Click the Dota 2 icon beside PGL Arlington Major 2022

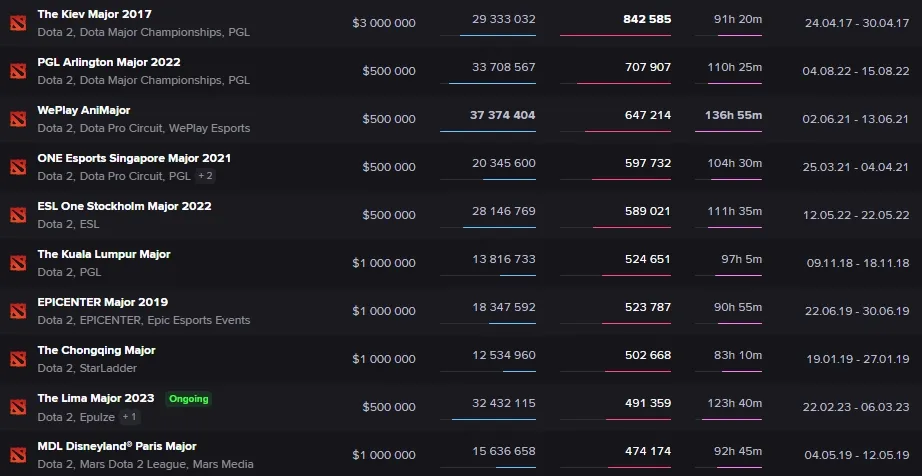pos(18,71)
